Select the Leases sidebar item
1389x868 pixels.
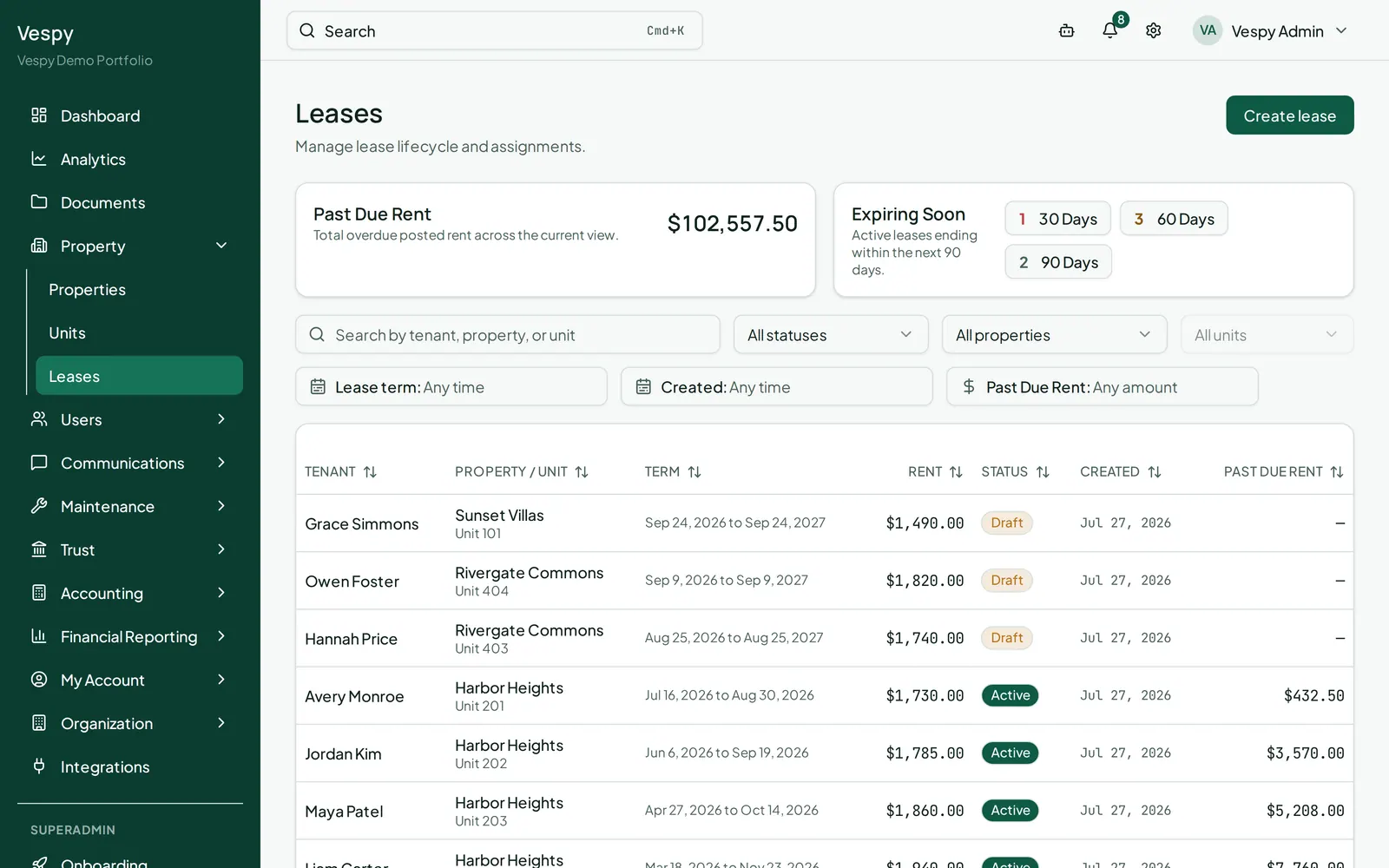pos(139,376)
